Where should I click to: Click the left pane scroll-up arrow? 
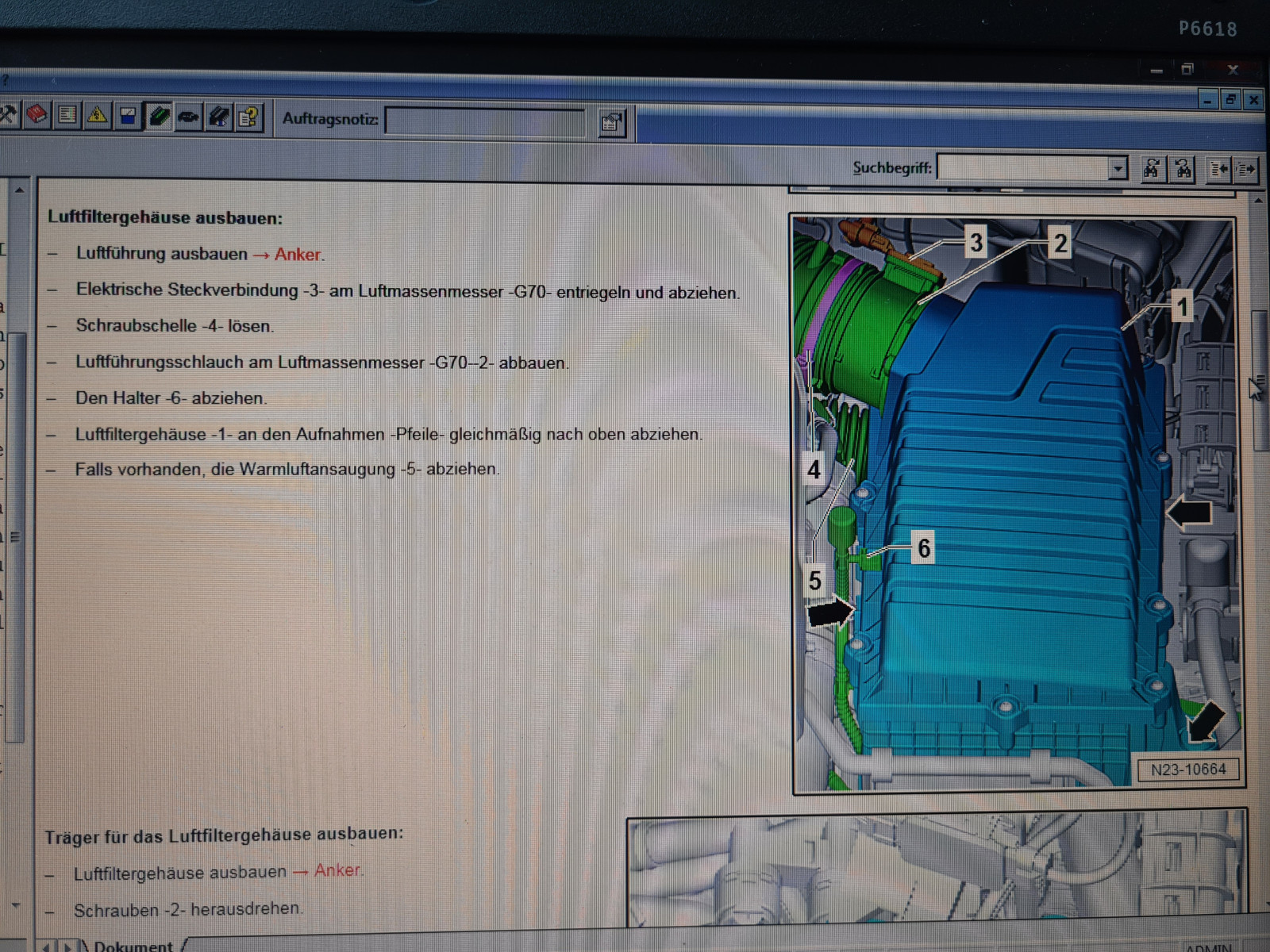click(19, 190)
